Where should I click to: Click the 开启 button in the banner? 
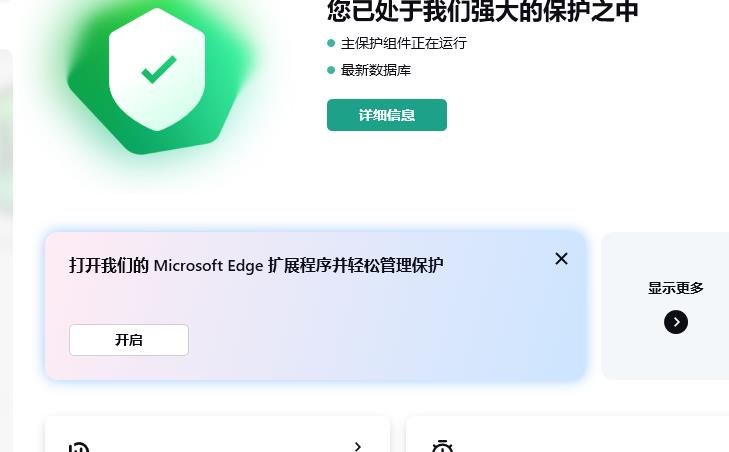pos(129,340)
